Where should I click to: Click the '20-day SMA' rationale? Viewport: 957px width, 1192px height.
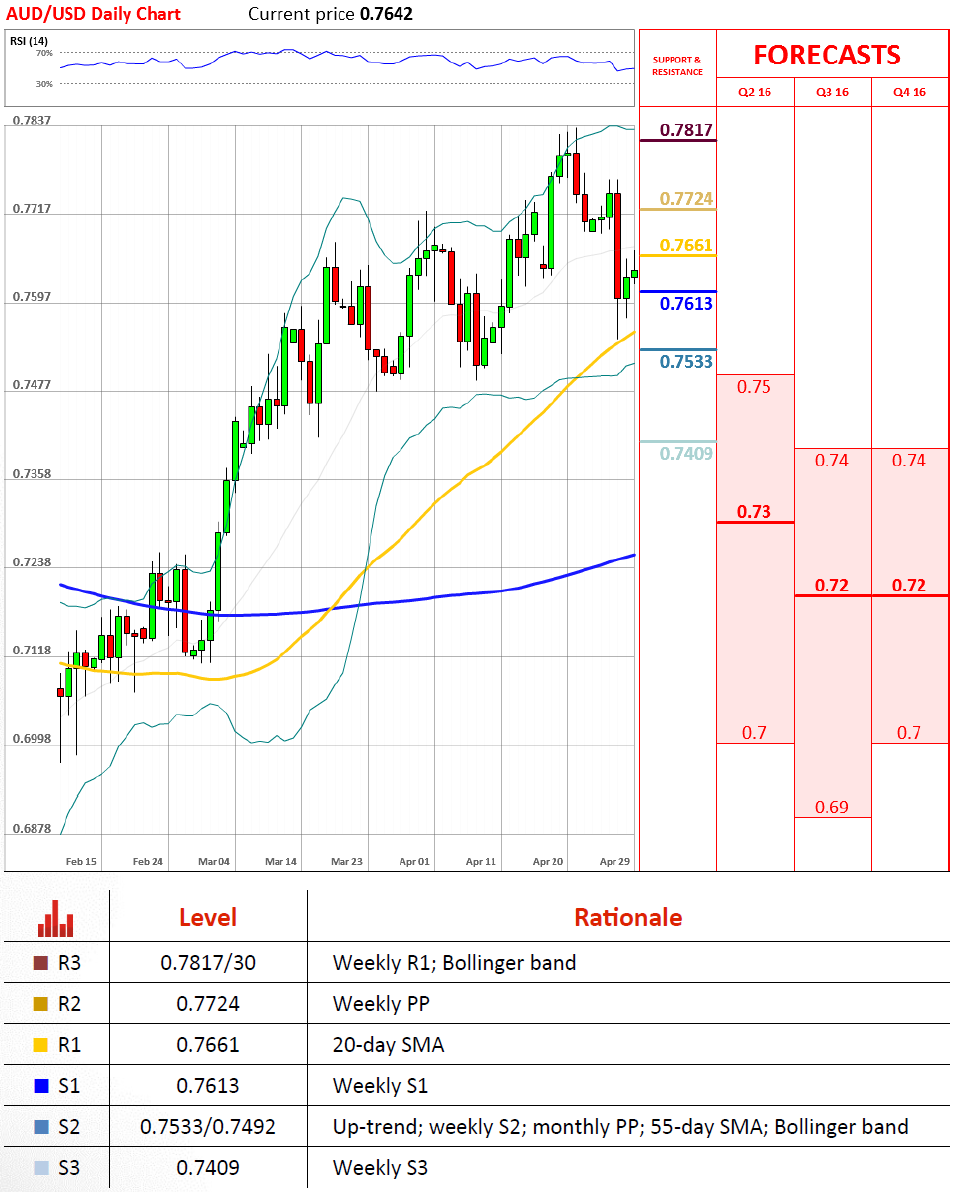pos(388,1045)
